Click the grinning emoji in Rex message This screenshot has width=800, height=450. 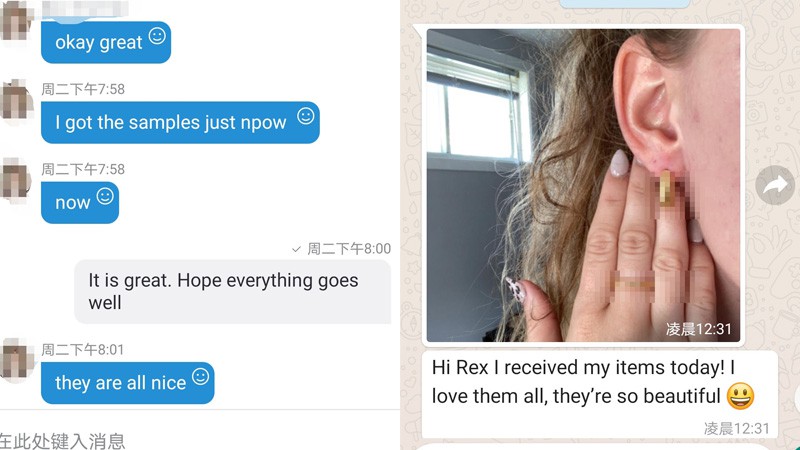740,396
